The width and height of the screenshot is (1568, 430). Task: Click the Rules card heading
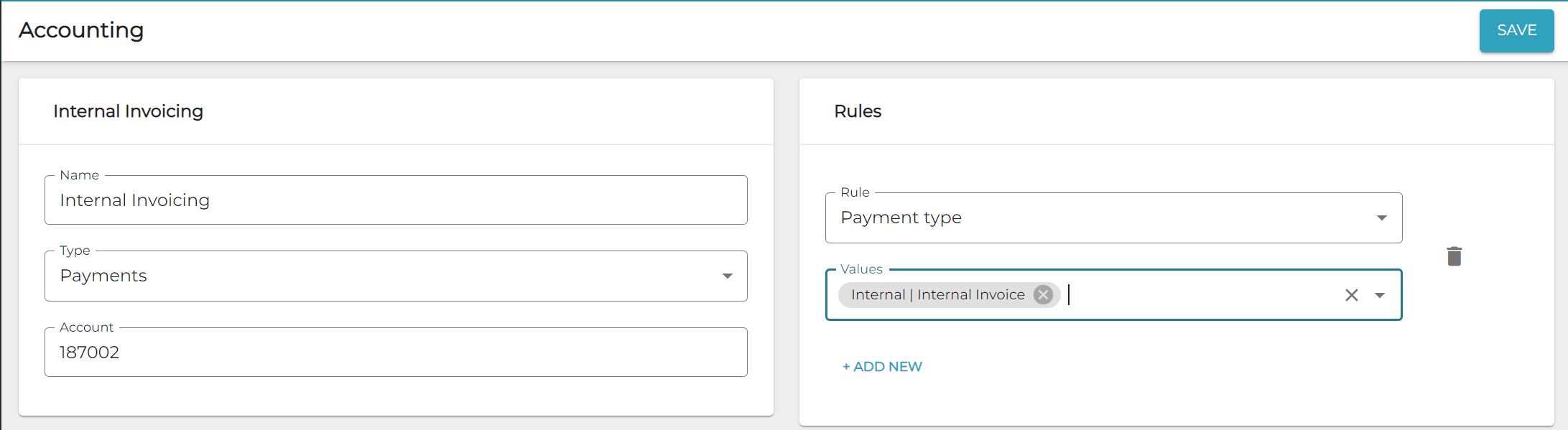tap(858, 111)
